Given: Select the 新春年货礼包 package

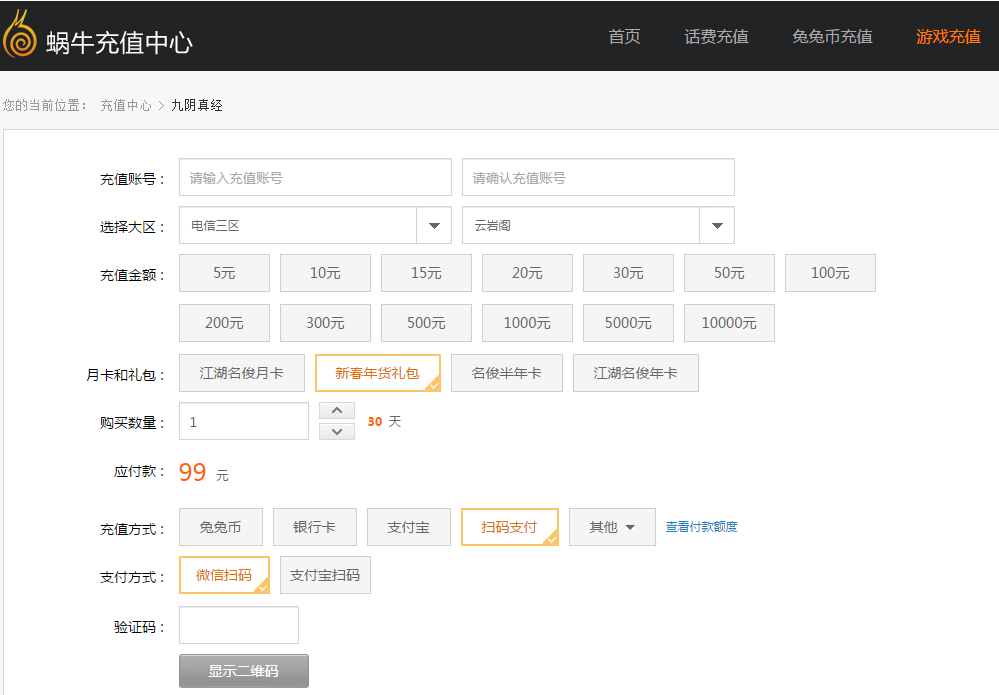Looking at the screenshot, I should tap(377, 373).
